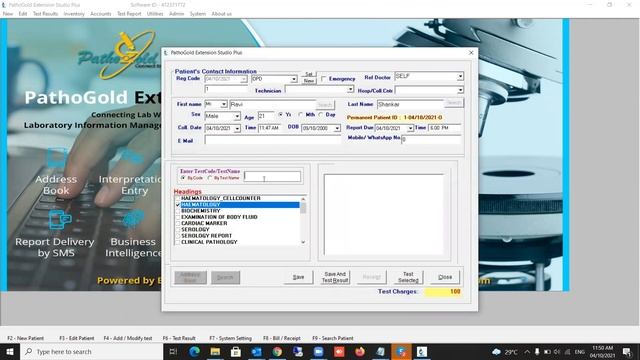Open the Test Results menu
The height and width of the screenshot is (360, 640).
click(45, 14)
